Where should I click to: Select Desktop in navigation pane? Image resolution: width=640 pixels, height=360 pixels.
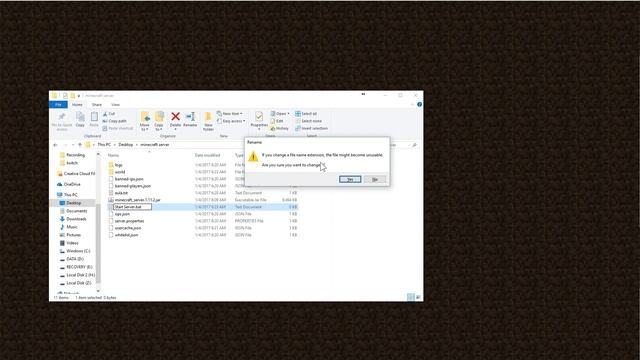tap(71, 203)
